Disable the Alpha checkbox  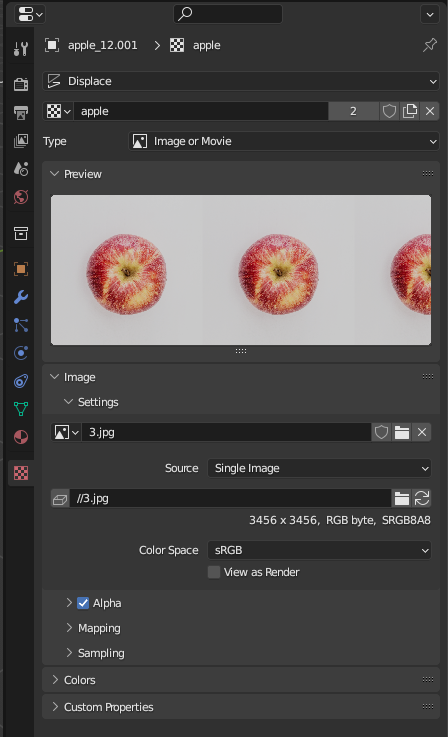[83, 603]
